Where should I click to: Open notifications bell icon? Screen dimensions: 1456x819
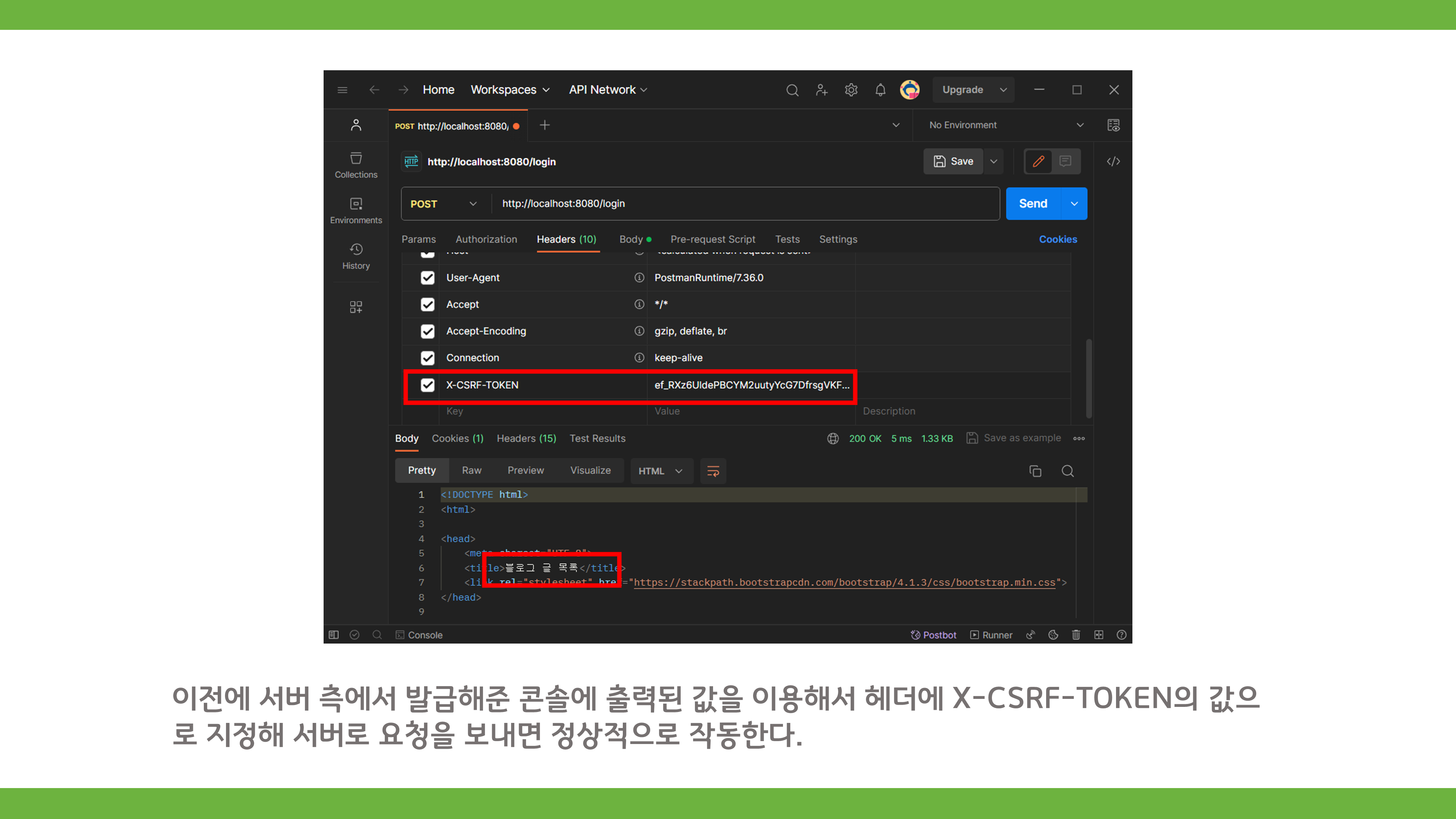[880, 90]
